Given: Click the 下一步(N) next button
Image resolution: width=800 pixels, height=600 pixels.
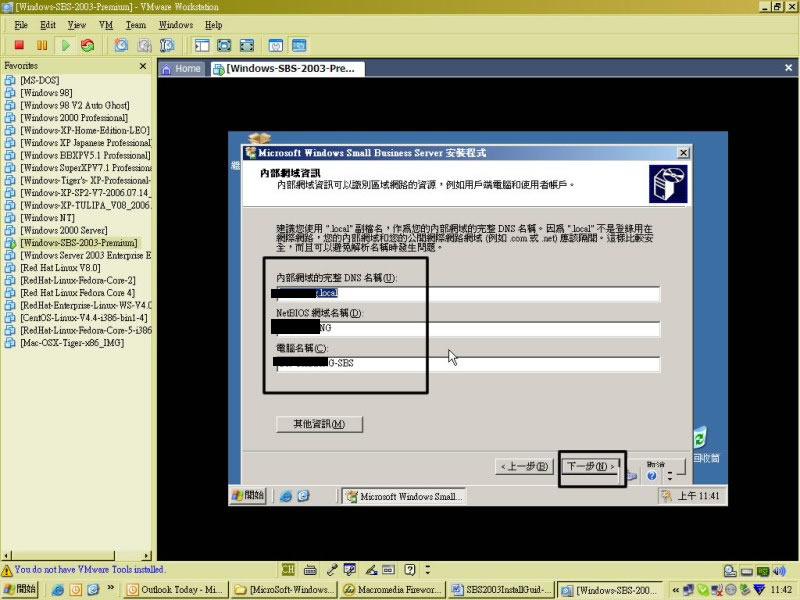Looking at the screenshot, I should click(x=590, y=466).
